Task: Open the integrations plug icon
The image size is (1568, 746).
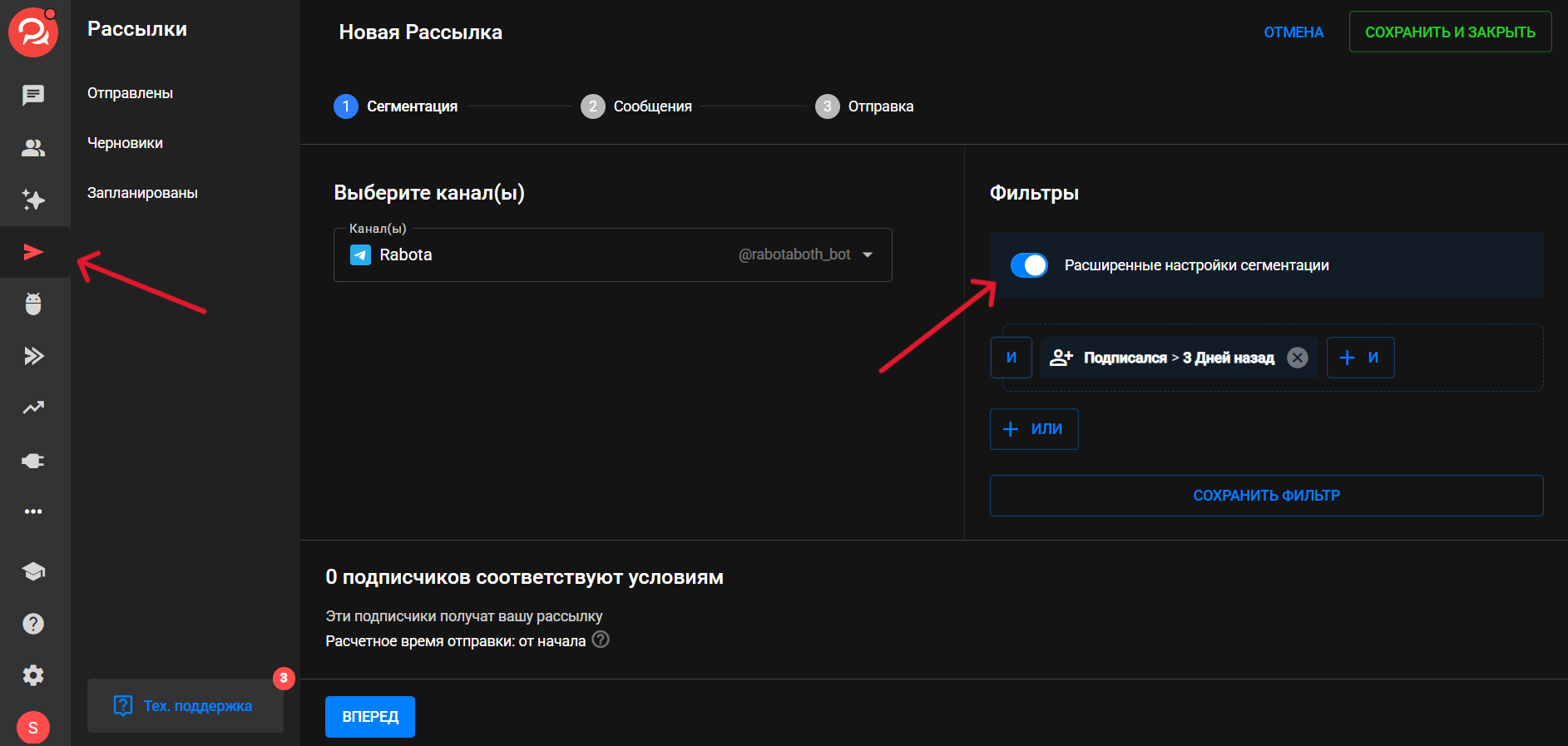Action: (x=33, y=461)
